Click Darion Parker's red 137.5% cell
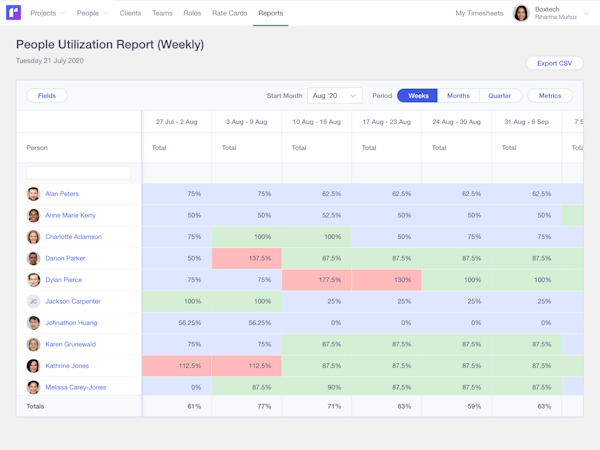 click(x=247, y=258)
